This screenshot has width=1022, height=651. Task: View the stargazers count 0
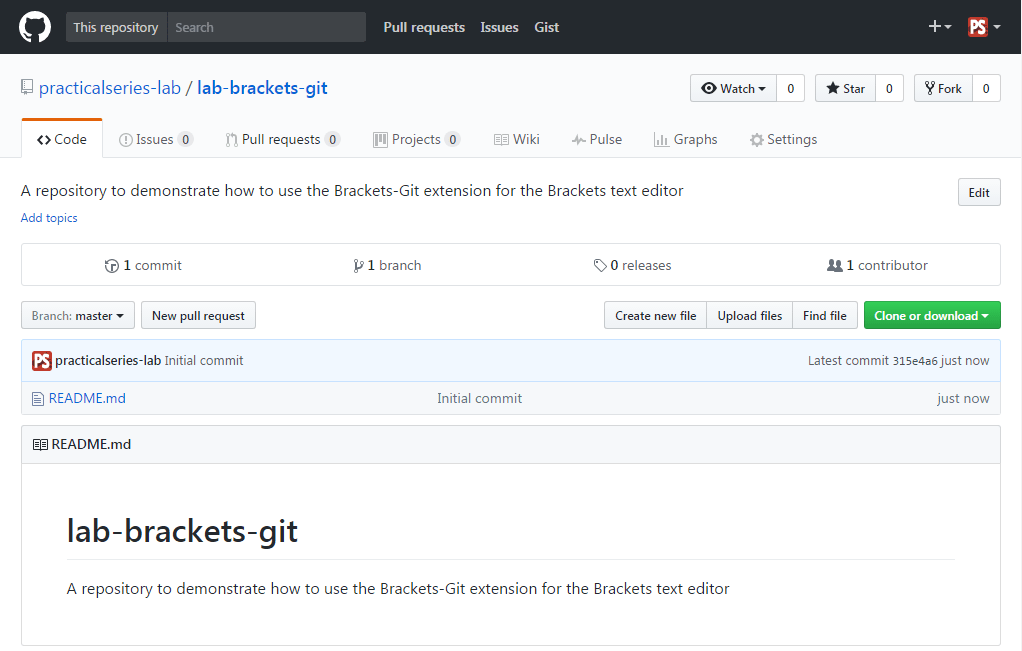click(889, 89)
